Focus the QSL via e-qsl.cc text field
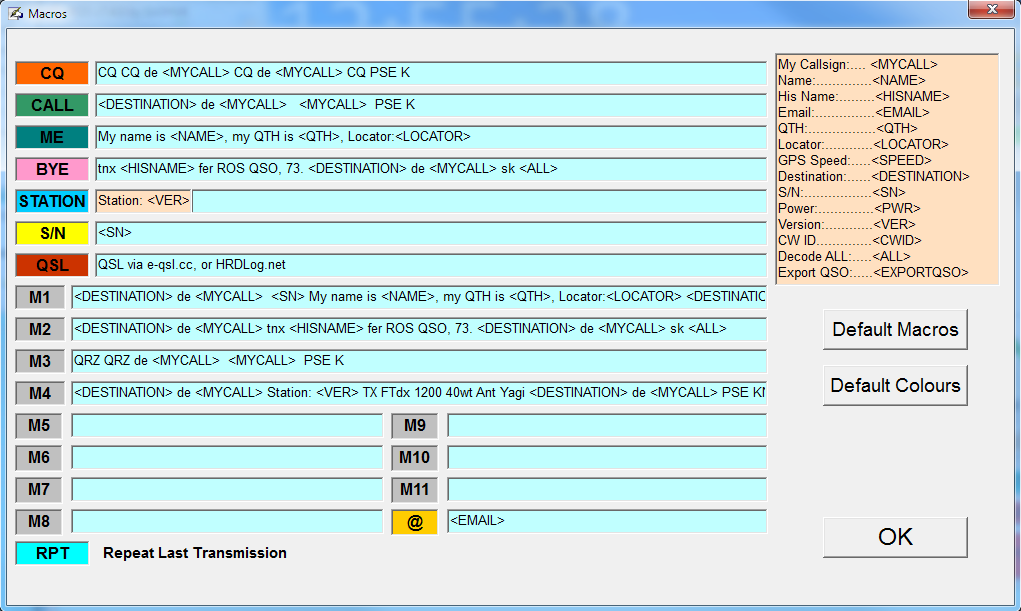Viewport: 1021px width, 611px height. point(430,265)
